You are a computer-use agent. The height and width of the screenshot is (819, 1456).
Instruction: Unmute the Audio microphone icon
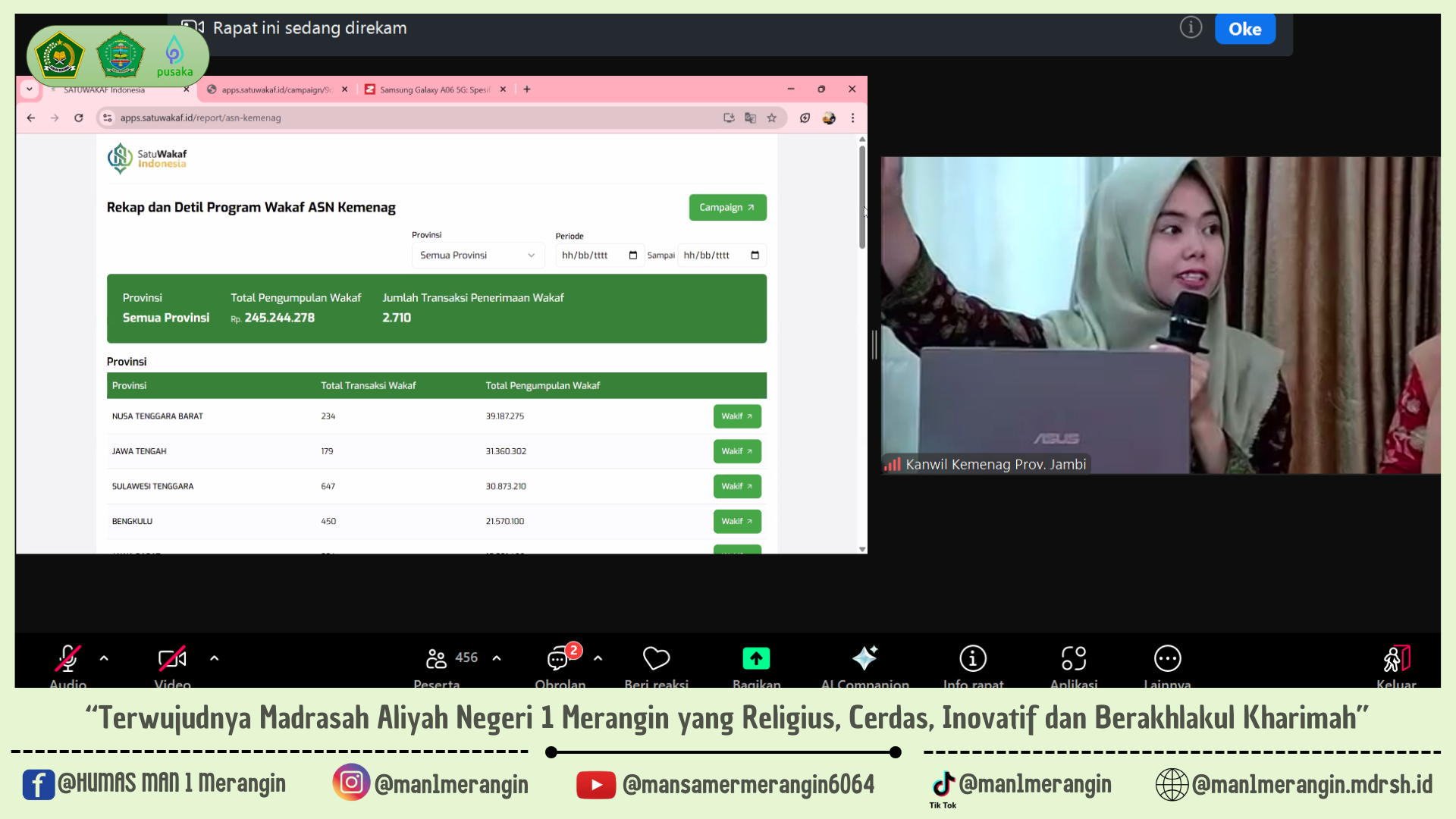pyautogui.click(x=67, y=658)
